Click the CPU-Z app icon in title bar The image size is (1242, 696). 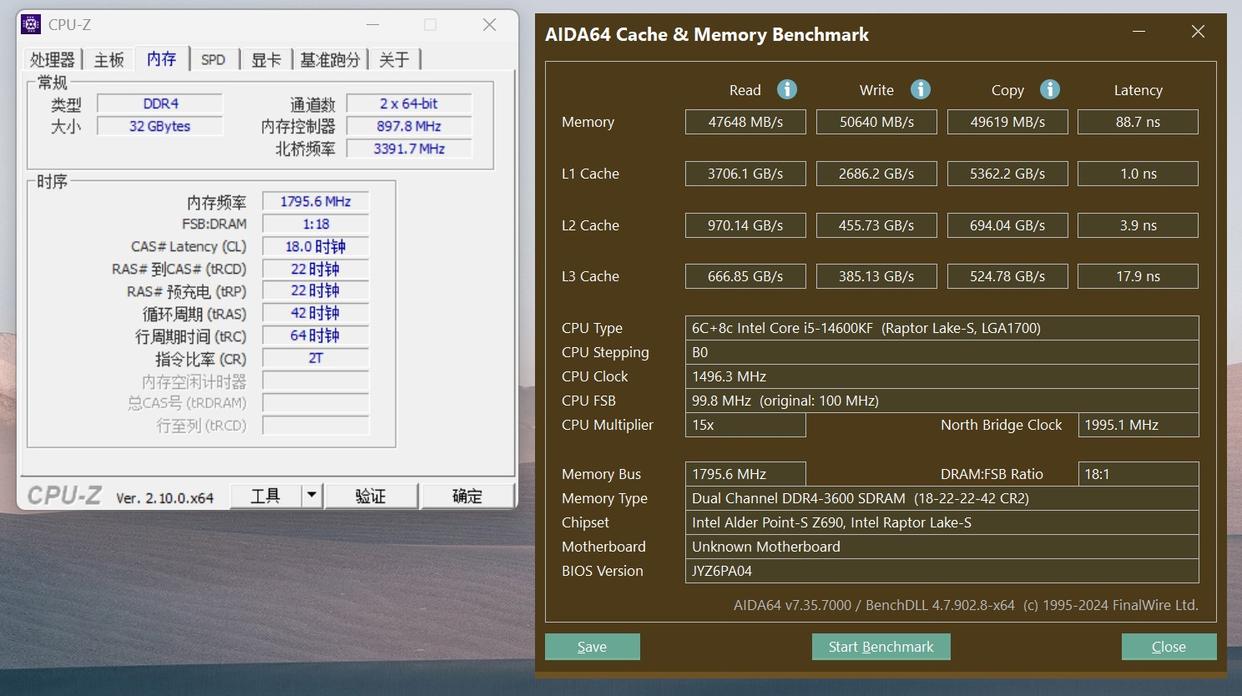pos(31,24)
